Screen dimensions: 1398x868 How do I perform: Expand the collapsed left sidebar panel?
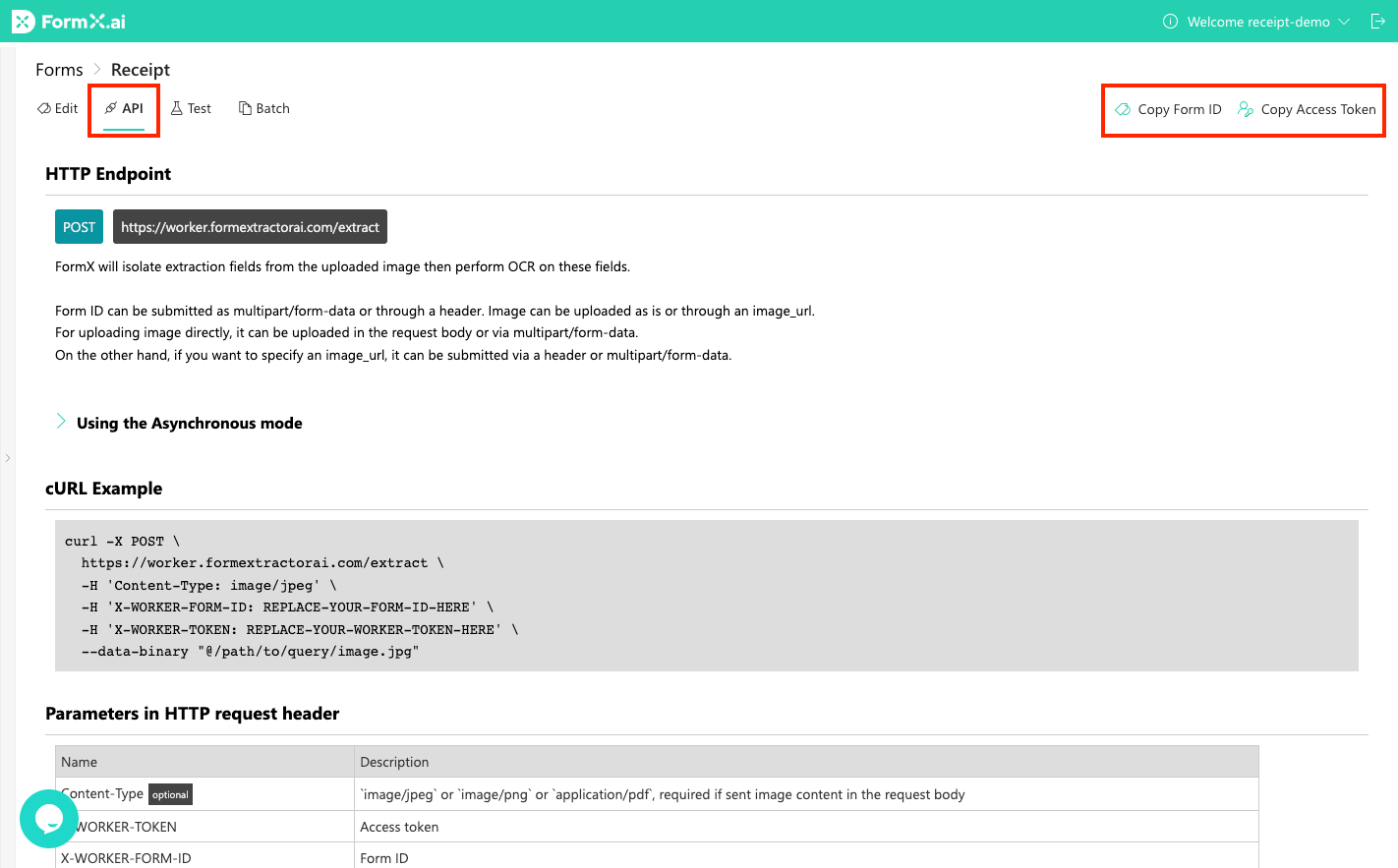coord(8,457)
